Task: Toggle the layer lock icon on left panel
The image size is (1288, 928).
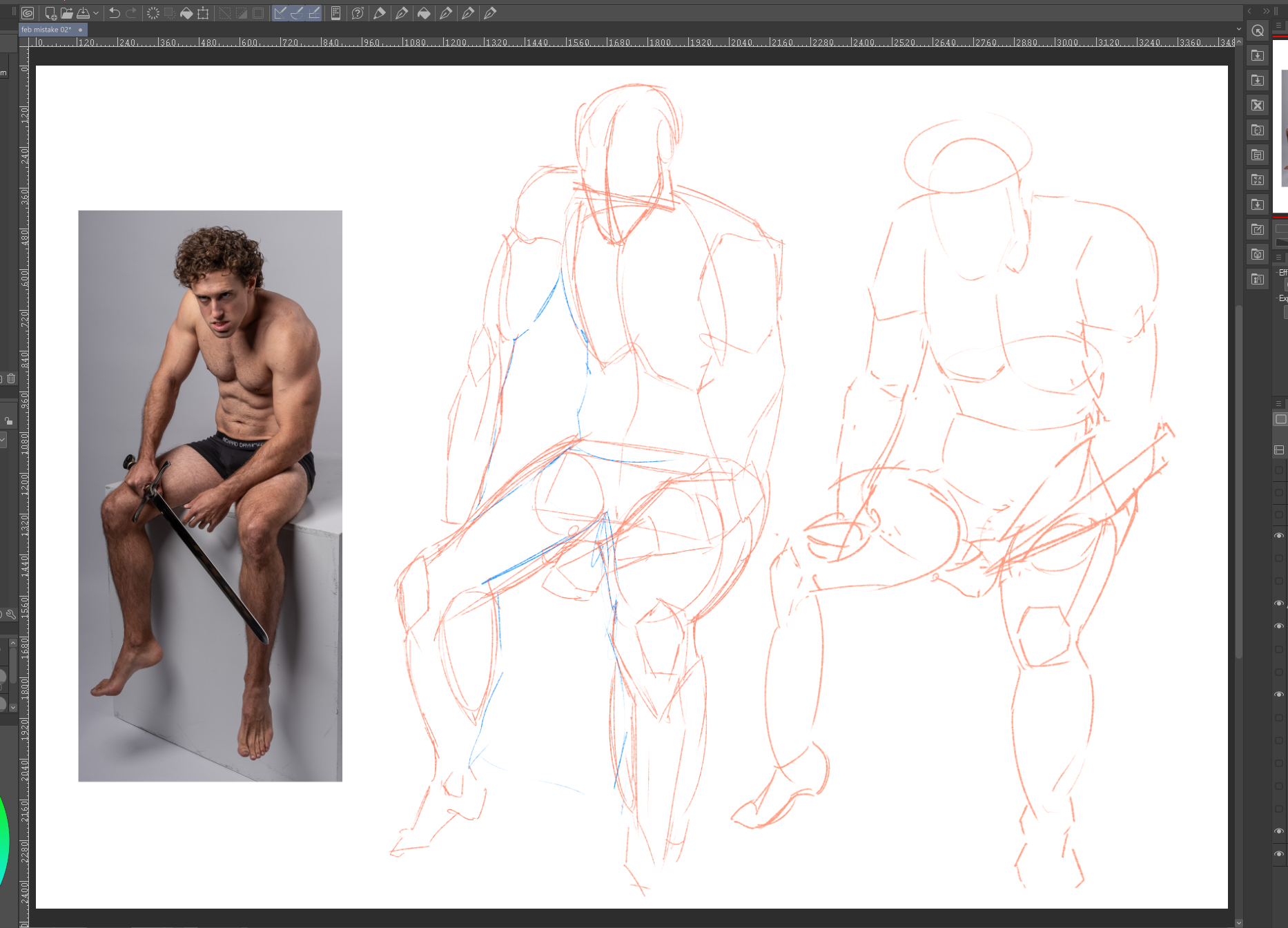Action: tap(8, 420)
